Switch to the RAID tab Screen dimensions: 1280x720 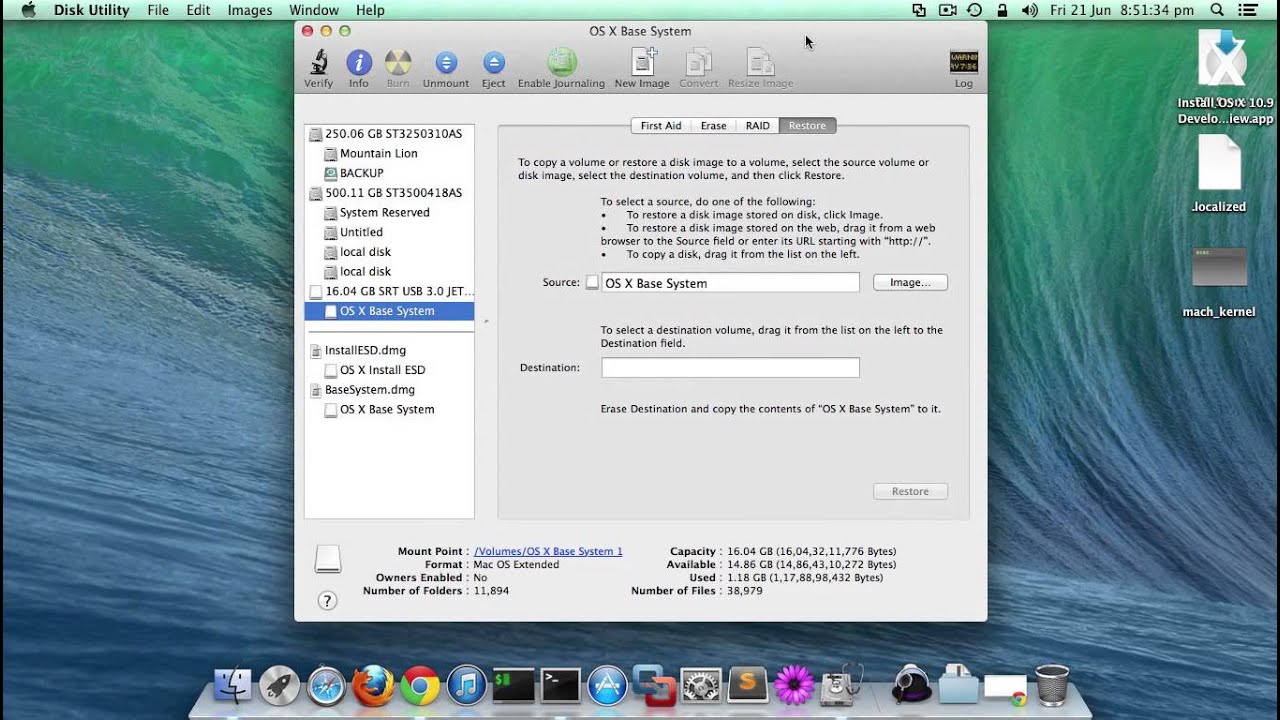758,126
